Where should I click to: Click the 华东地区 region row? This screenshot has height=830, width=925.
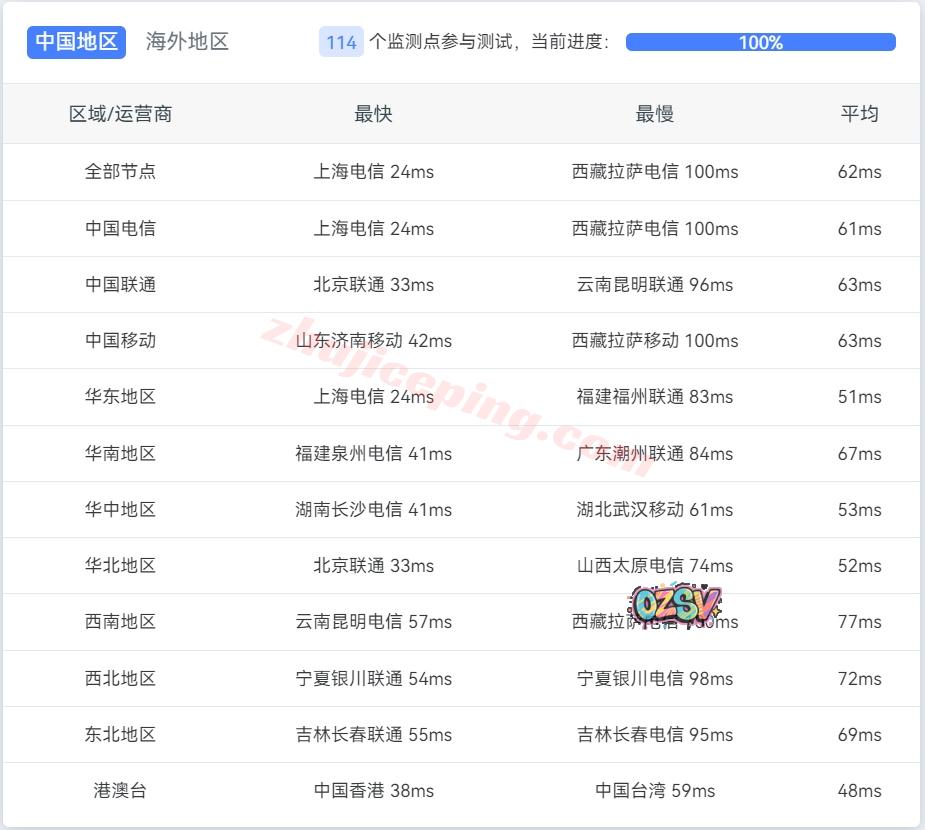[120, 397]
